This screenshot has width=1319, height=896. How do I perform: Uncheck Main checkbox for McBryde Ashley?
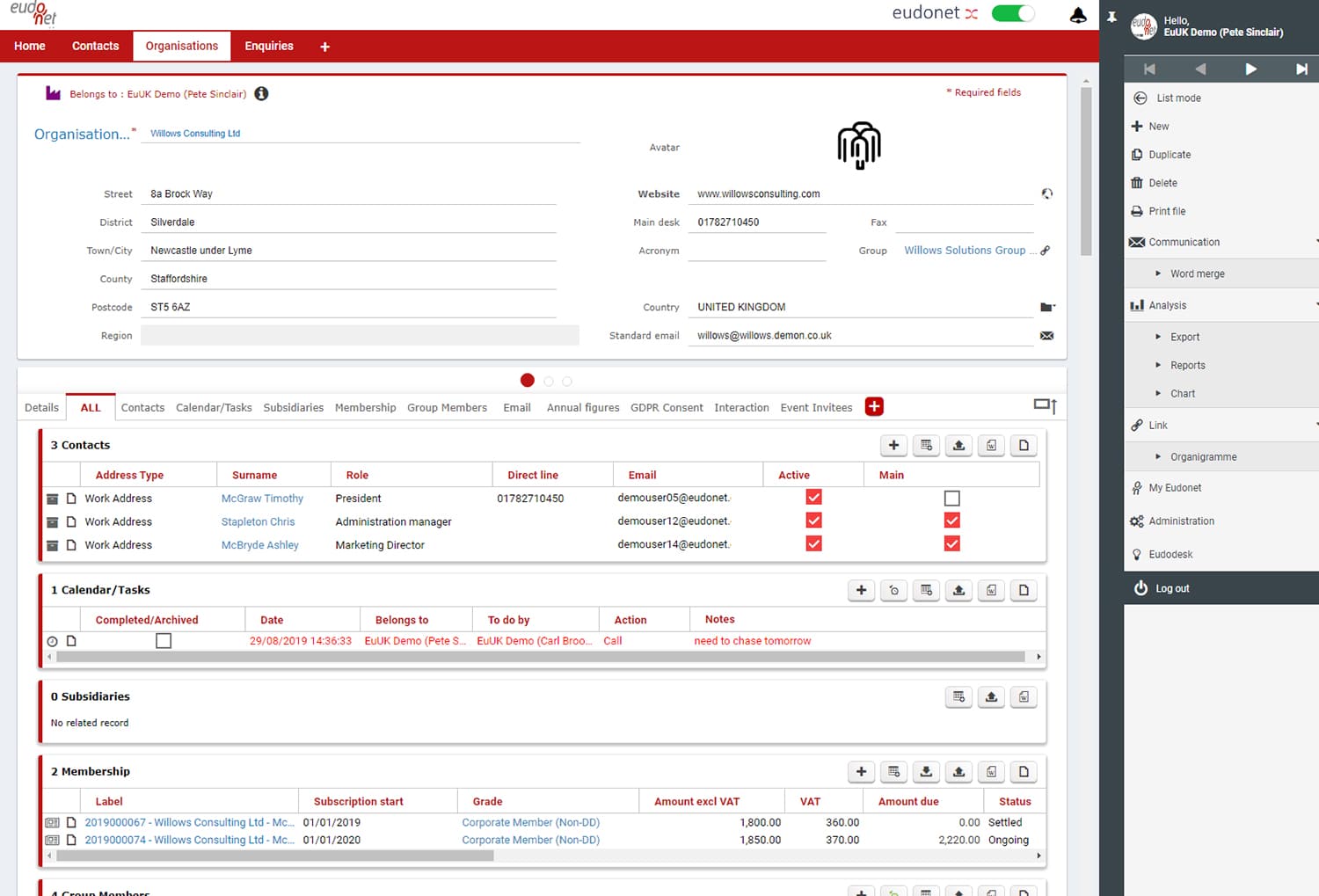click(x=951, y=543)
